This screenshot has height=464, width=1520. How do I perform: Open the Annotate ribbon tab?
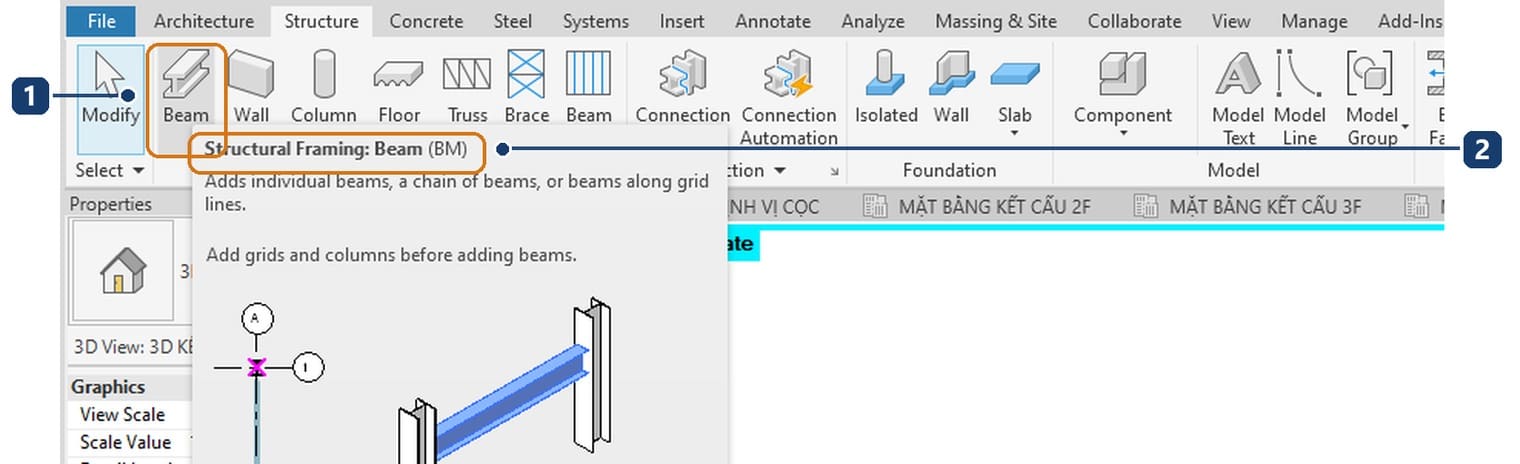point(773,20)
